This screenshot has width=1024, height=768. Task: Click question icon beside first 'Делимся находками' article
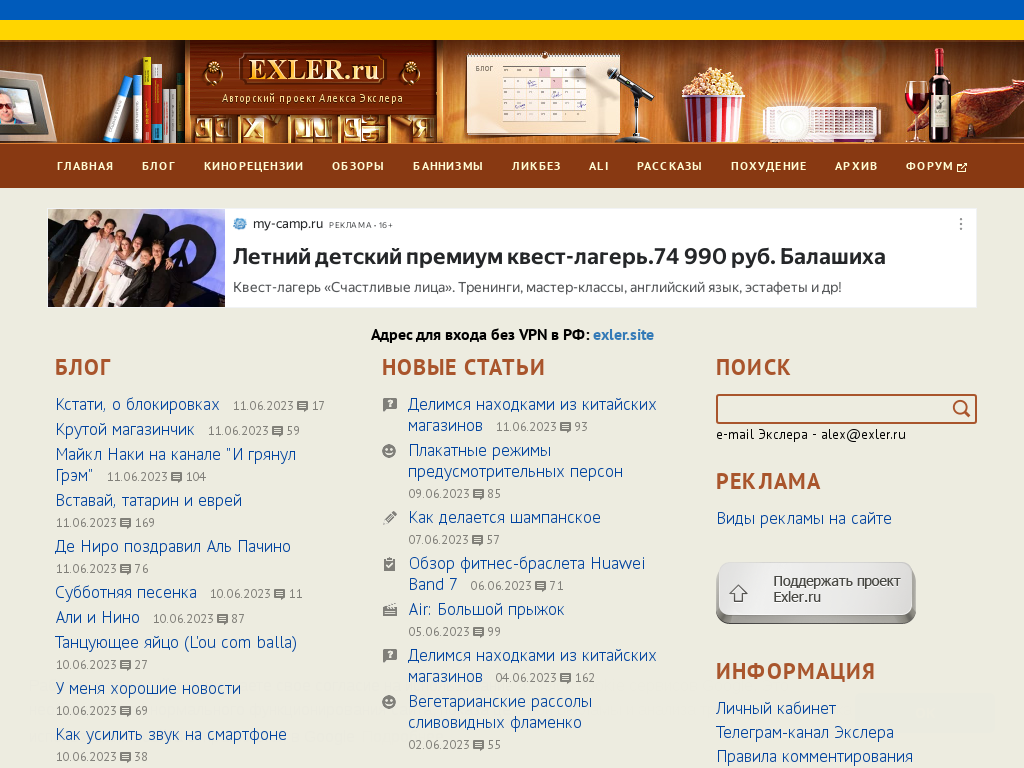[390, 405]
